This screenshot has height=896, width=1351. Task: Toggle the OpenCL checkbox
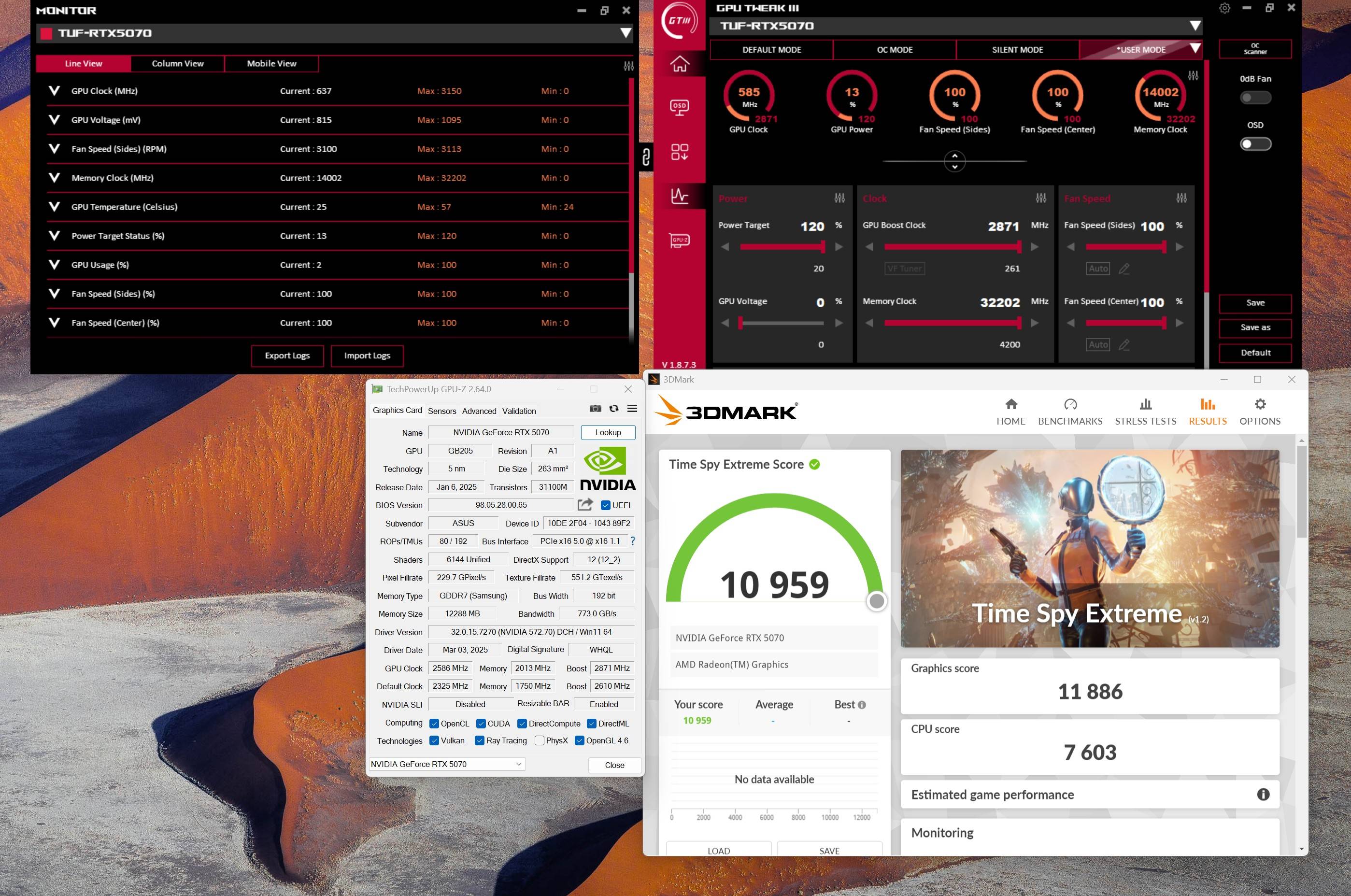pos(434,724)
